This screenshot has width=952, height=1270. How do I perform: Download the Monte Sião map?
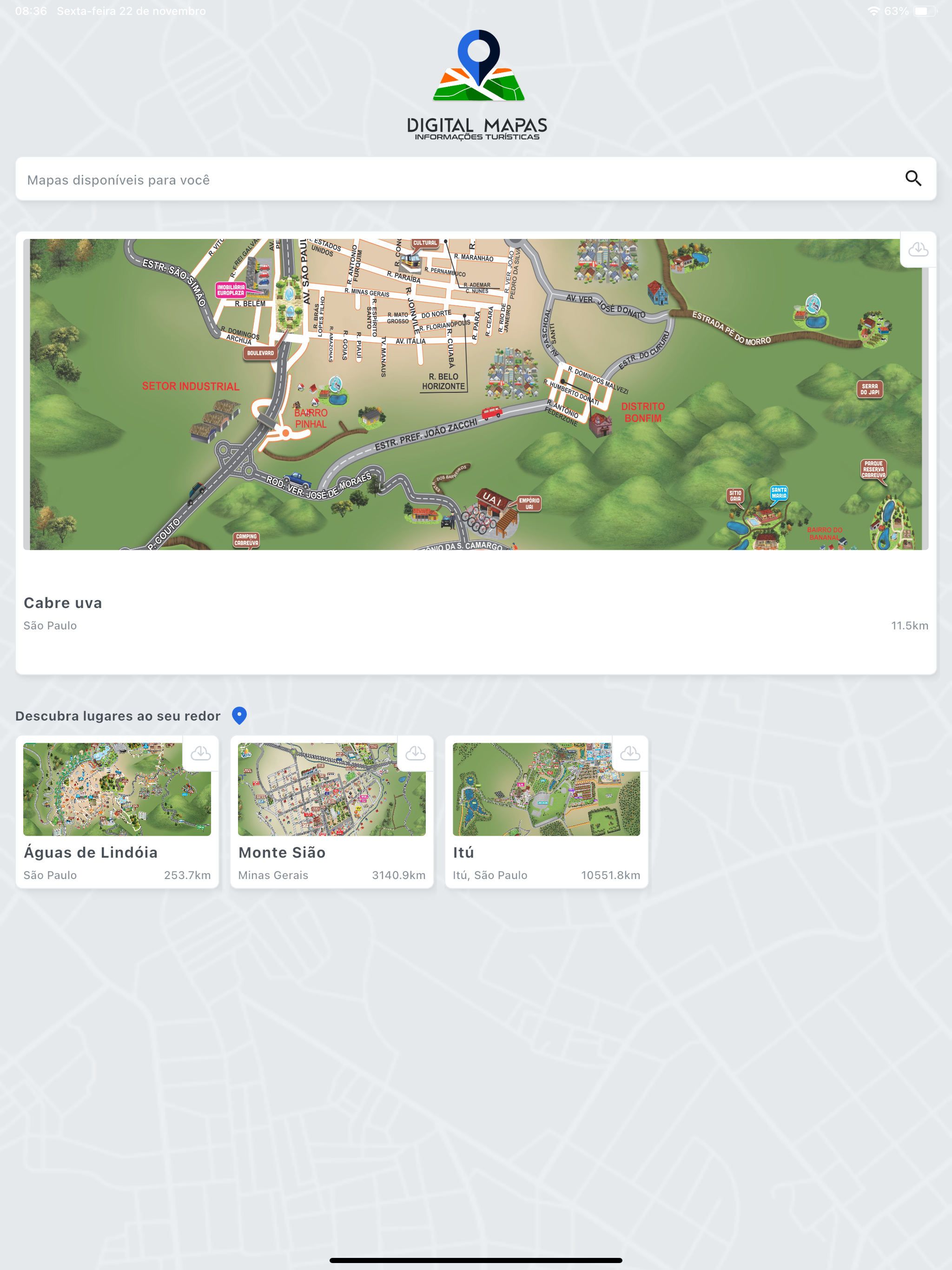click(x=415, y=753)
